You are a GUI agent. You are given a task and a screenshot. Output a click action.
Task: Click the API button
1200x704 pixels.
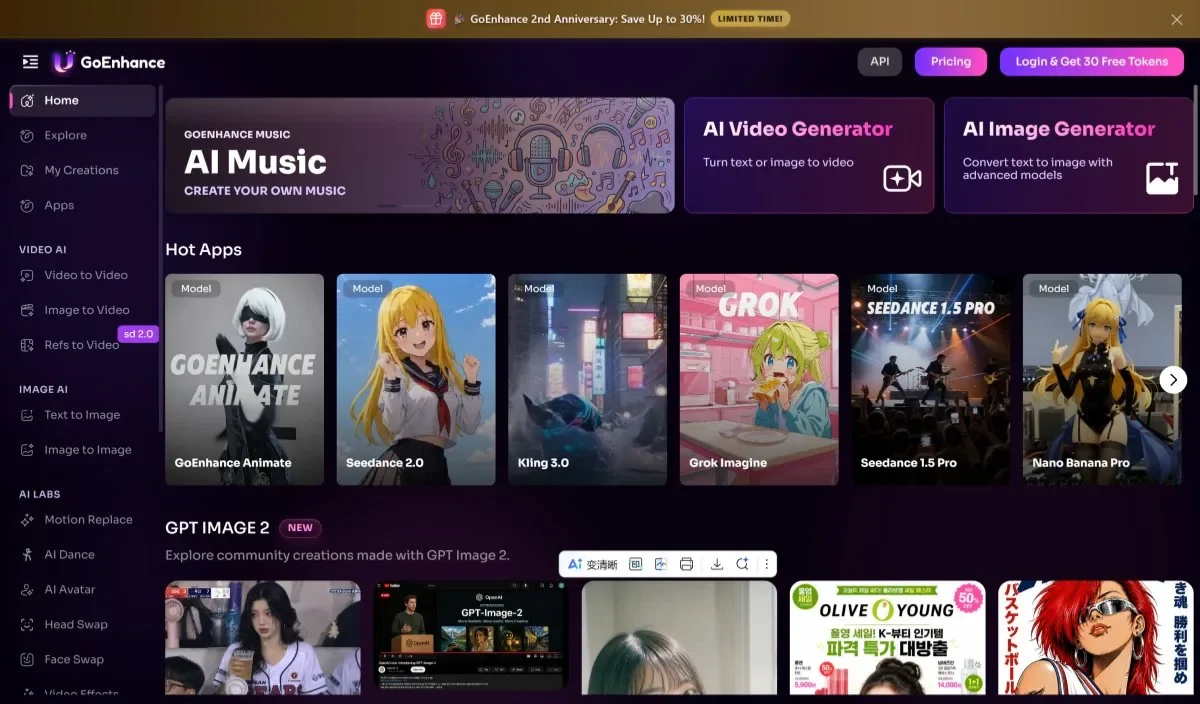(880, 62)
